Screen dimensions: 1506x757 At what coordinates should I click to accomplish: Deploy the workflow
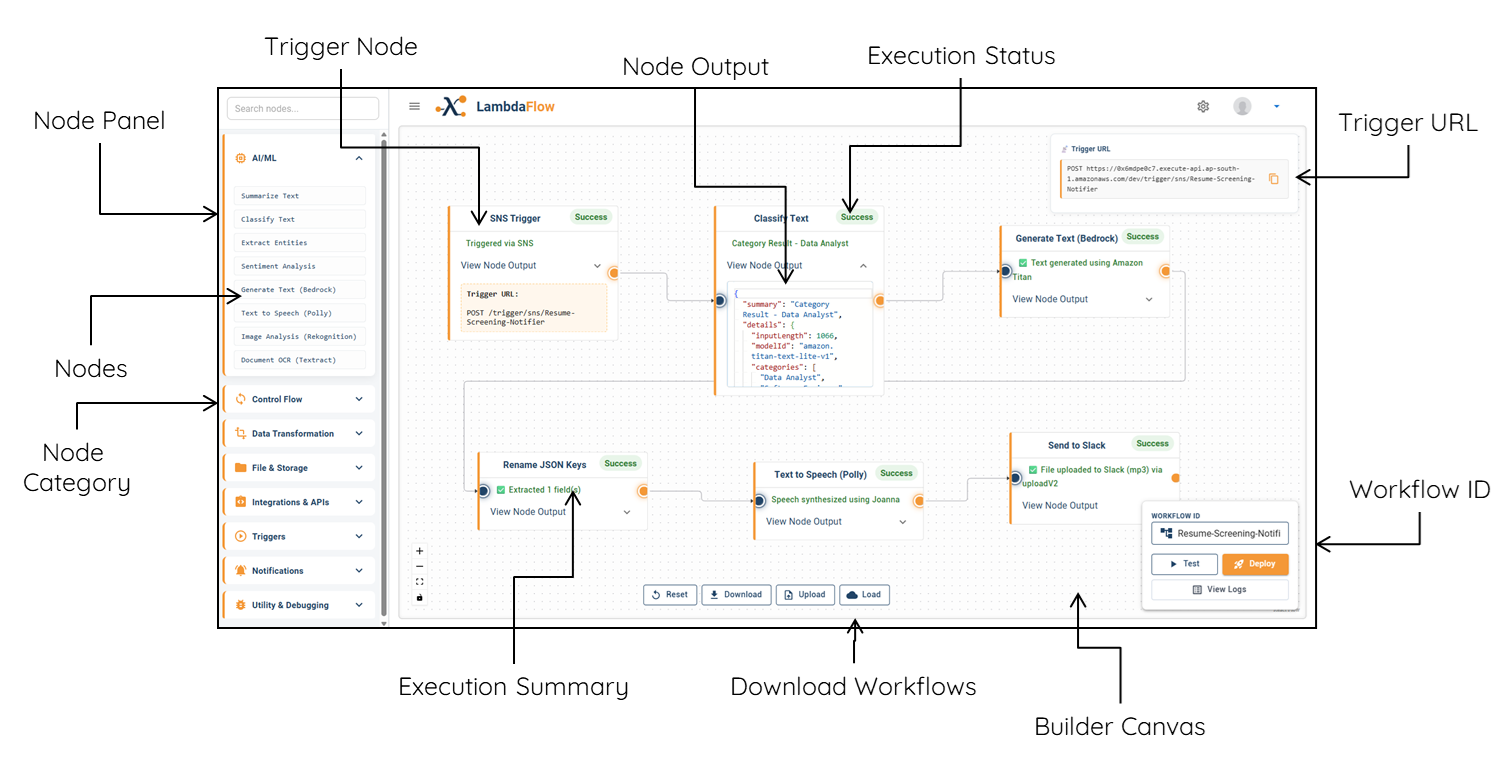pos(1255,564)
